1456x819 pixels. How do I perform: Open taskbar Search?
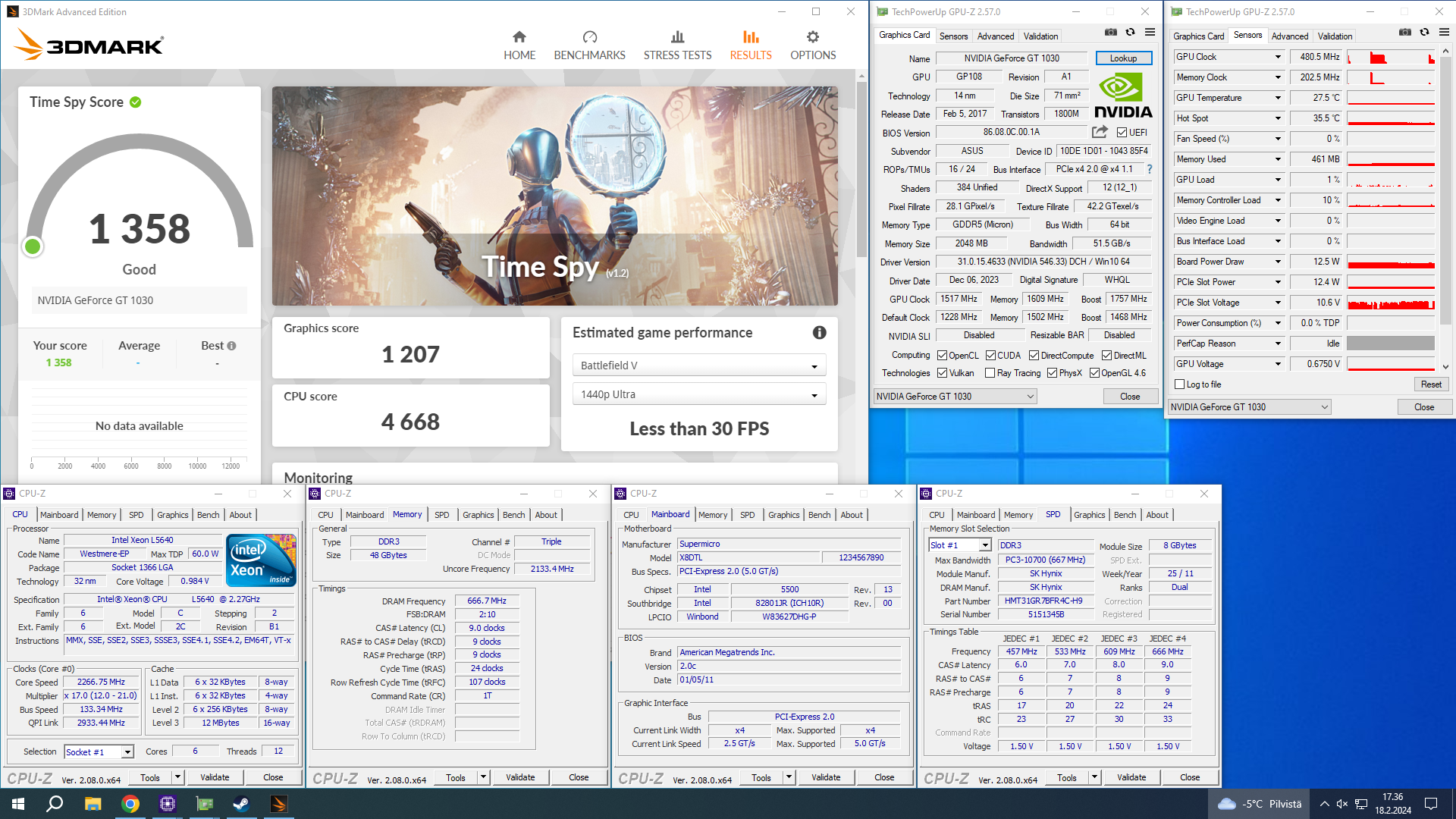pyautogui.click(x=55, y=804)
